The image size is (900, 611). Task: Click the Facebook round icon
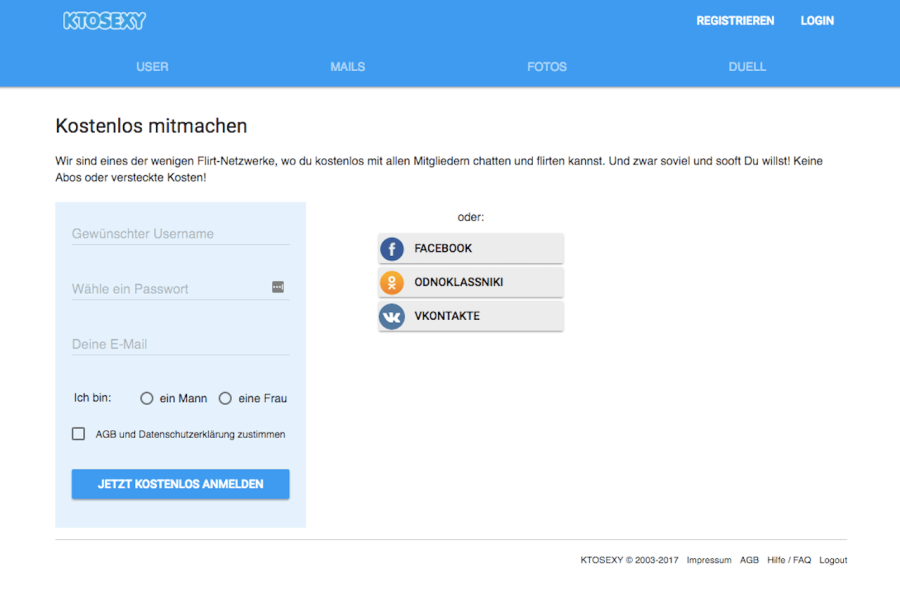(392, 249)
